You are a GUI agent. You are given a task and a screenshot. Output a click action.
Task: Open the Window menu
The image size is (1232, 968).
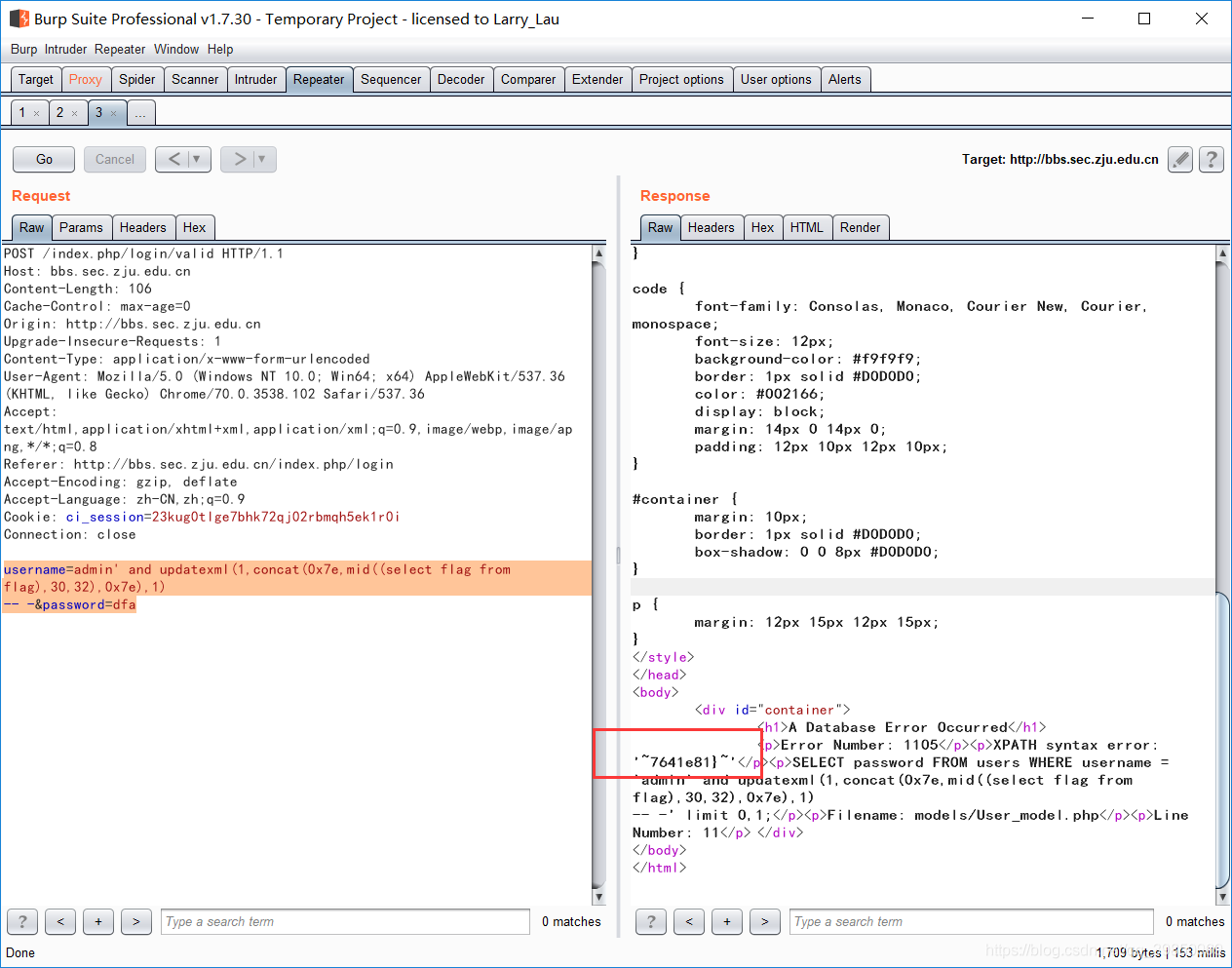coord(176,49)
